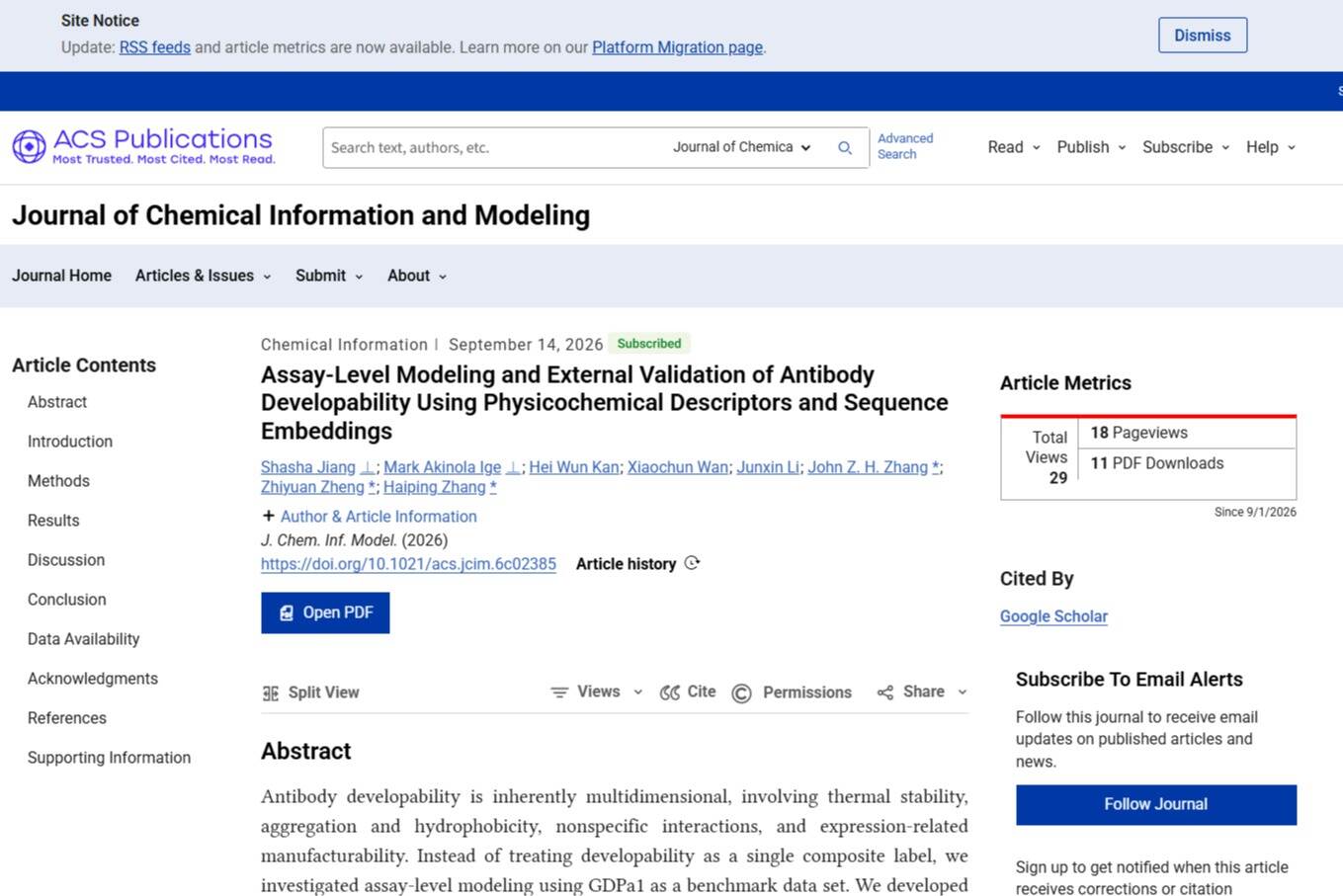The image size is (1343, 896).
Task: Click the Article history clock icon
Action: coord(692,563)
